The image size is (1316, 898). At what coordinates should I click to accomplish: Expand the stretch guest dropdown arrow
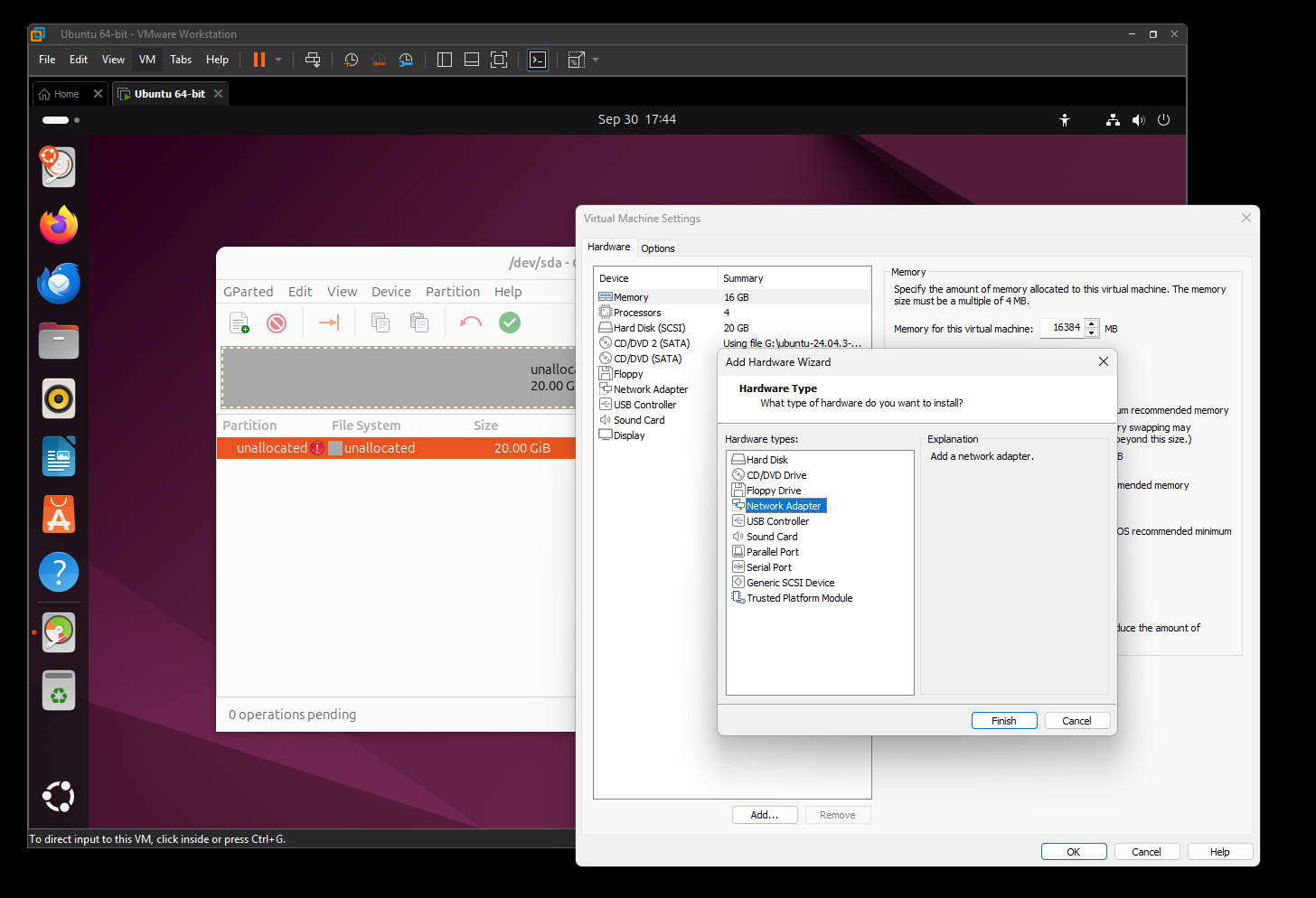(596, 60)
